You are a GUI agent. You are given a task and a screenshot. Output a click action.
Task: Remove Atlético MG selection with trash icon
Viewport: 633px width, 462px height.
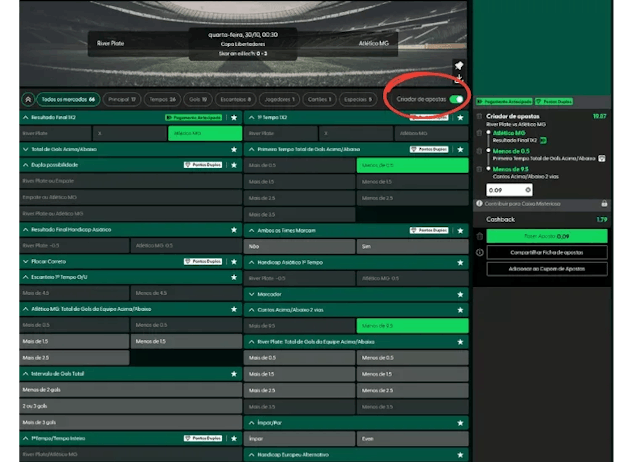pyautogui.click(x=480, y=132)
